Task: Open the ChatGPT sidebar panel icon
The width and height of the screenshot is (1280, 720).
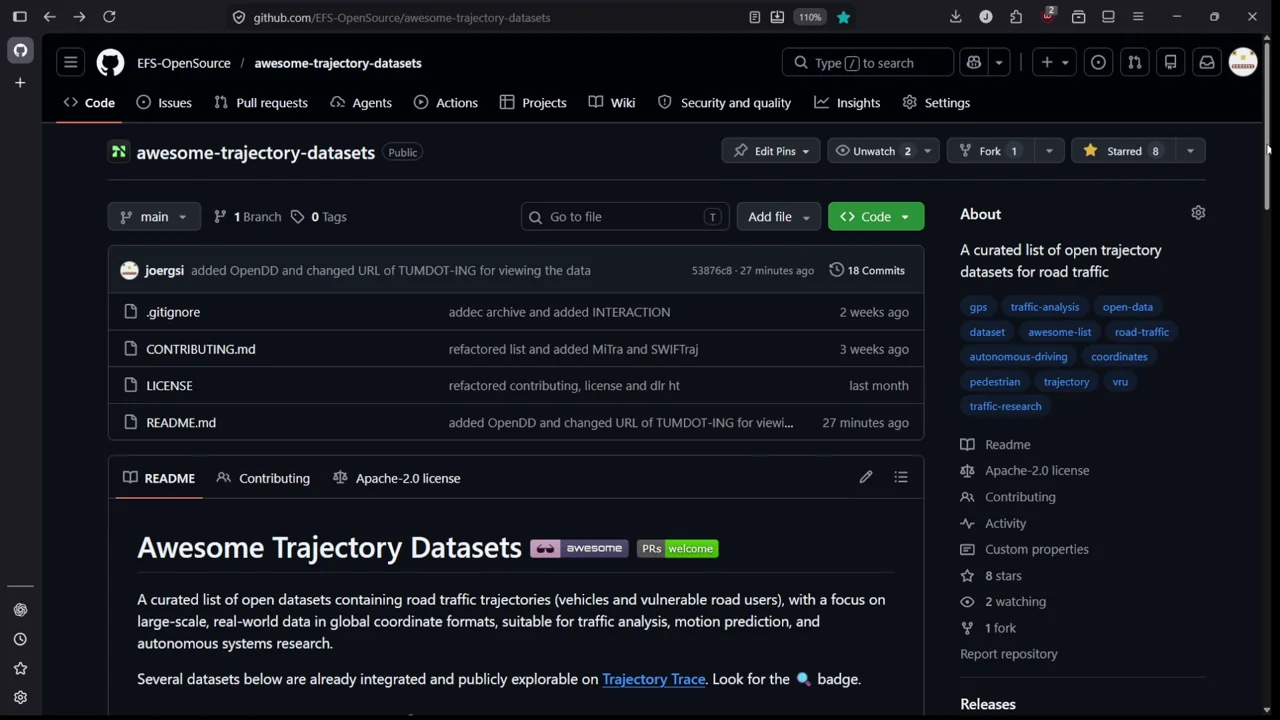Action: pyautogui.click(x=20, y=610)
